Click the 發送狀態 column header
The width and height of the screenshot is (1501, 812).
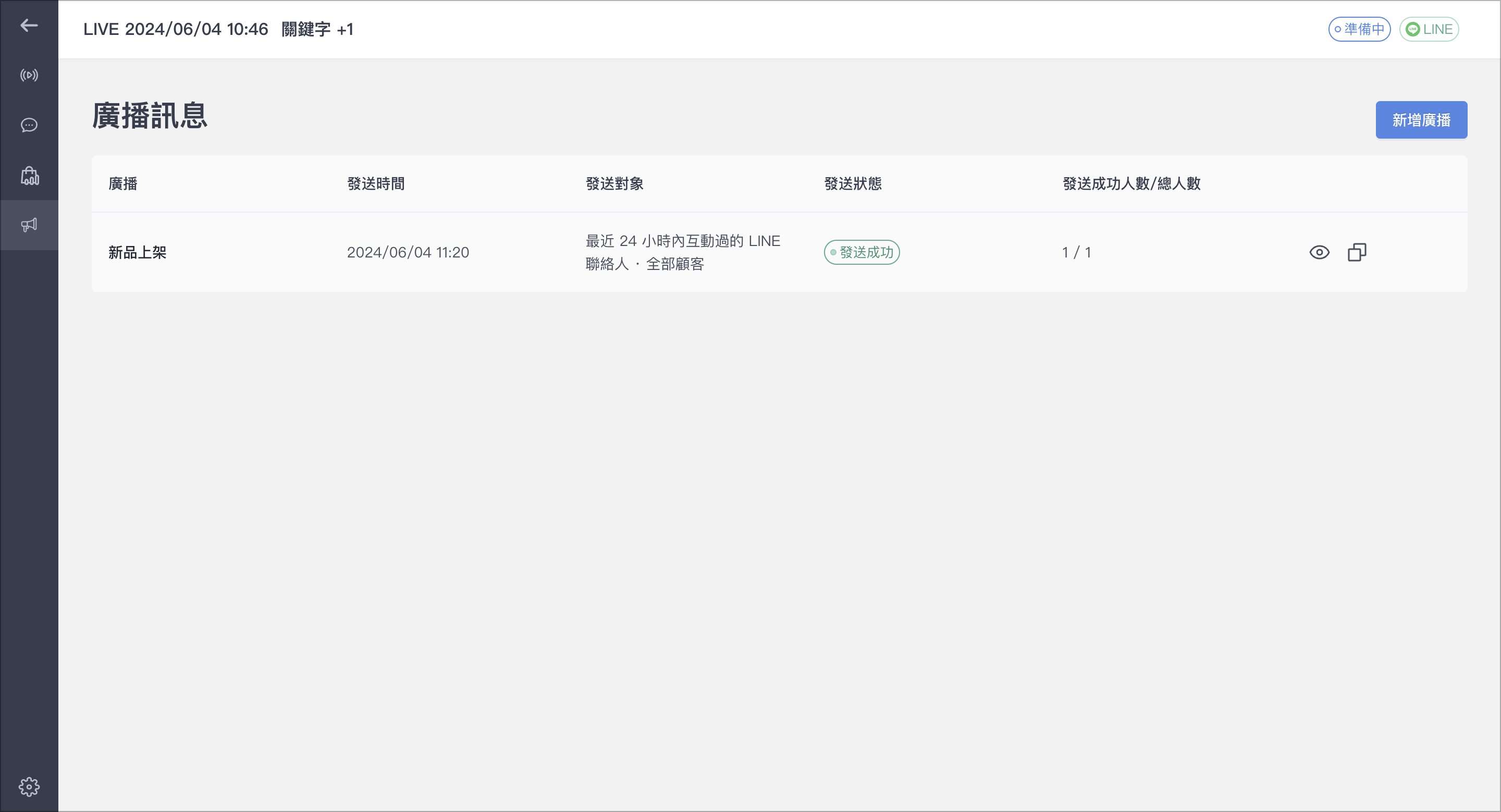click(x=853, y=183)
